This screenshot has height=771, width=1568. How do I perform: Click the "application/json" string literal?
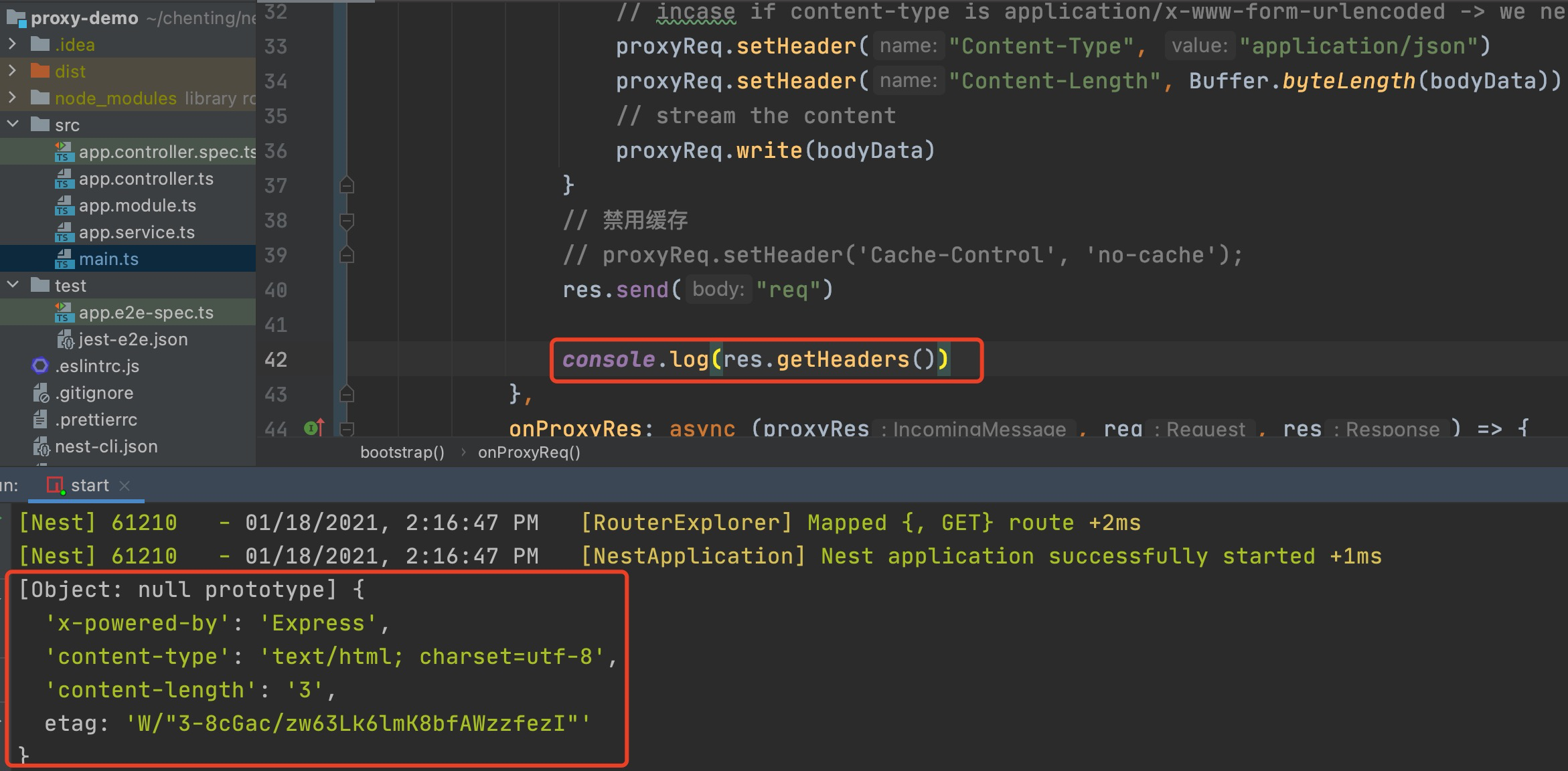click(x=1358, y=46)
